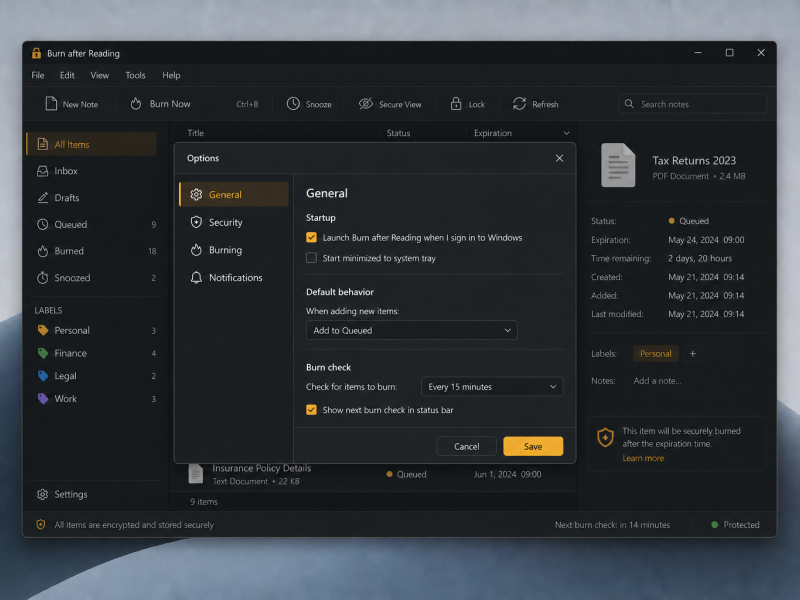Click the Add a note field
The image size is (800, 600).
(x=657, y=381)
